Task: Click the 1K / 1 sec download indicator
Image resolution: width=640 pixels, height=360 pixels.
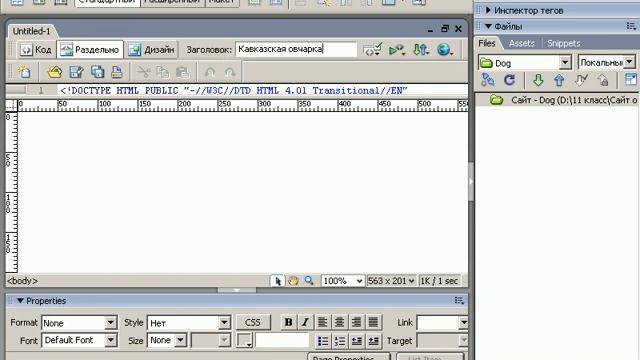Action: click(439, 281)
